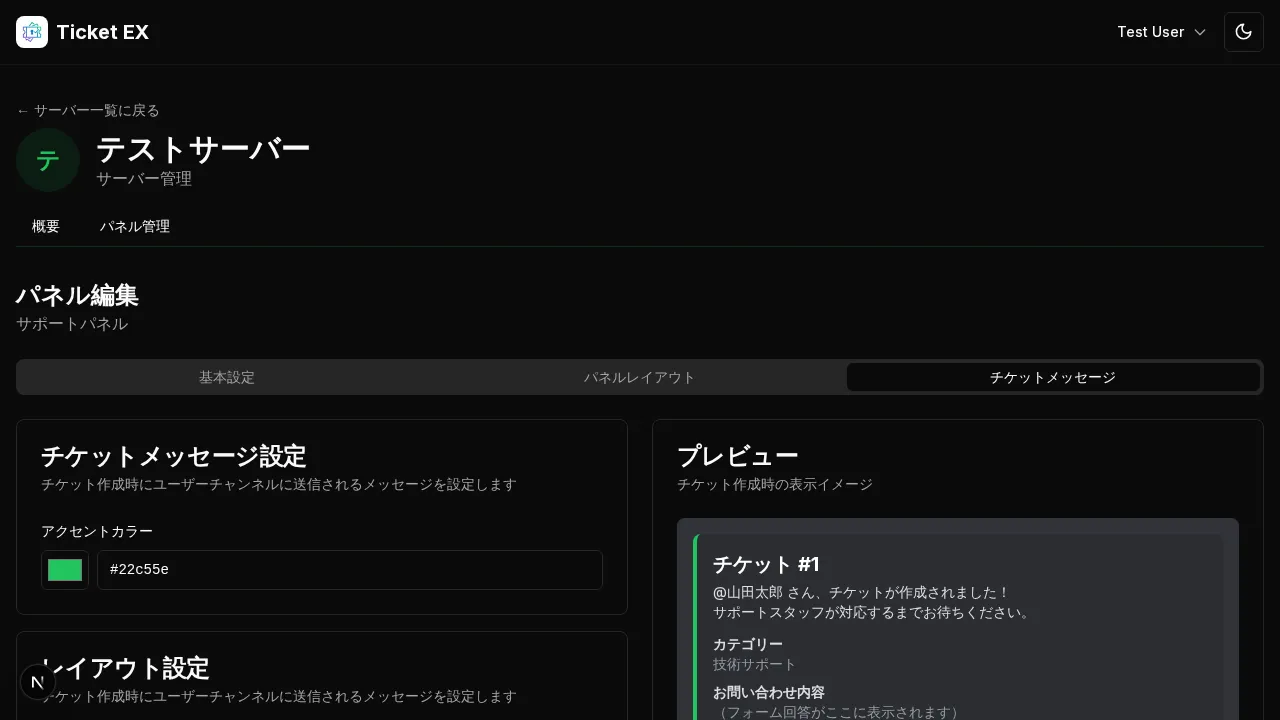Click the レイアウト設定 section heading
This screenshot has width=1280, height=720.
click(126, 668)
